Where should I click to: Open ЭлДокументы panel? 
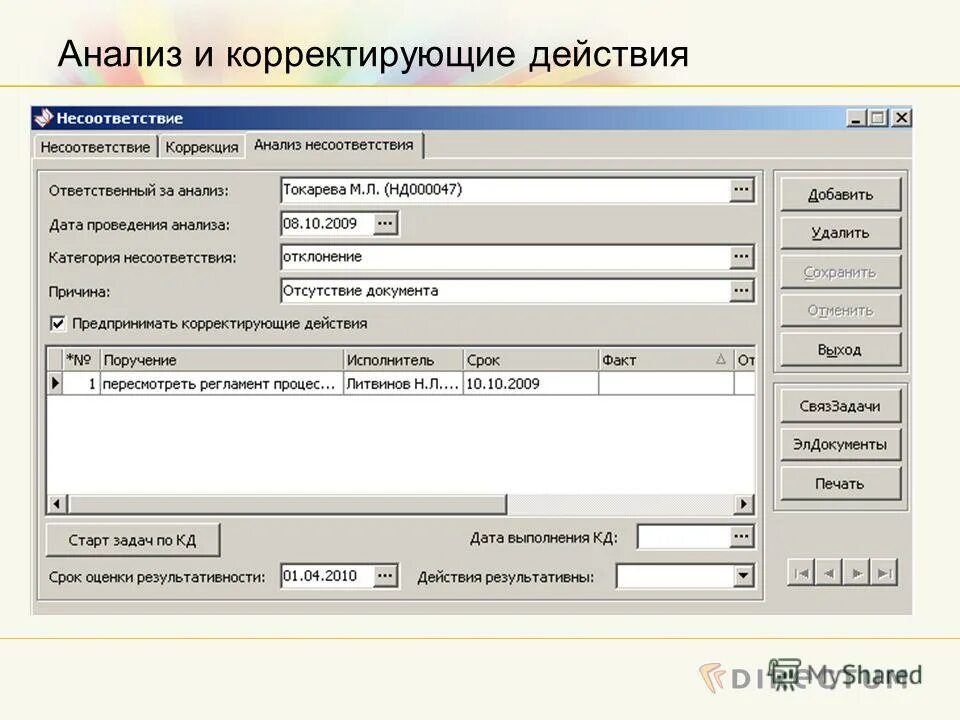pyautogui.click(x=840, y=443)
